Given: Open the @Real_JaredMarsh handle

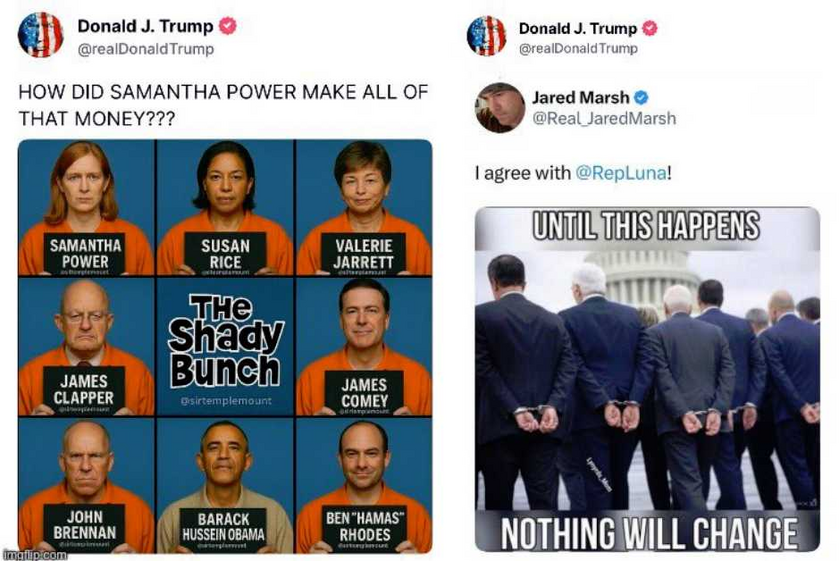Looking at the screenshot, I should click(x=604, y=118).
